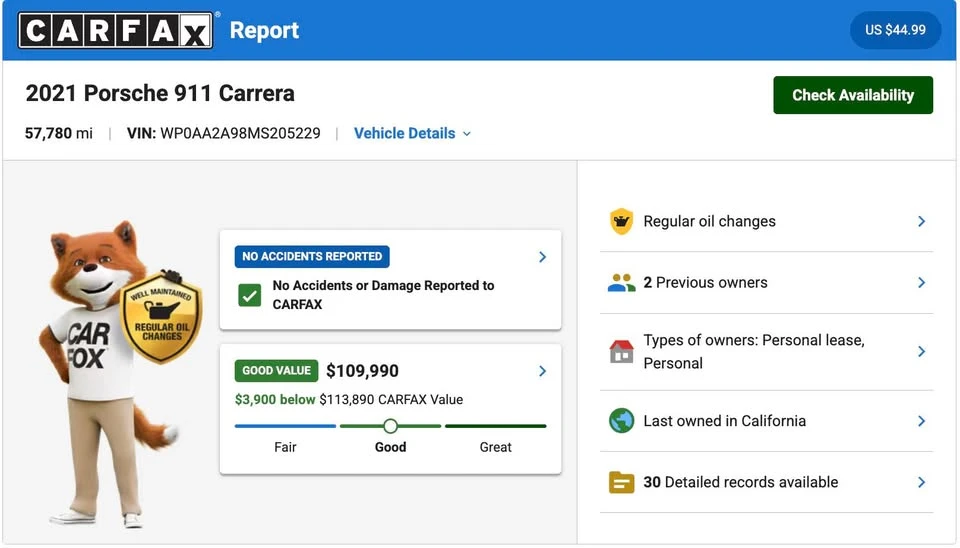Click the '2021 Porsche 911 Carrera' title
The width and height of the screenshot is (960, 548).
click(160, 93)
